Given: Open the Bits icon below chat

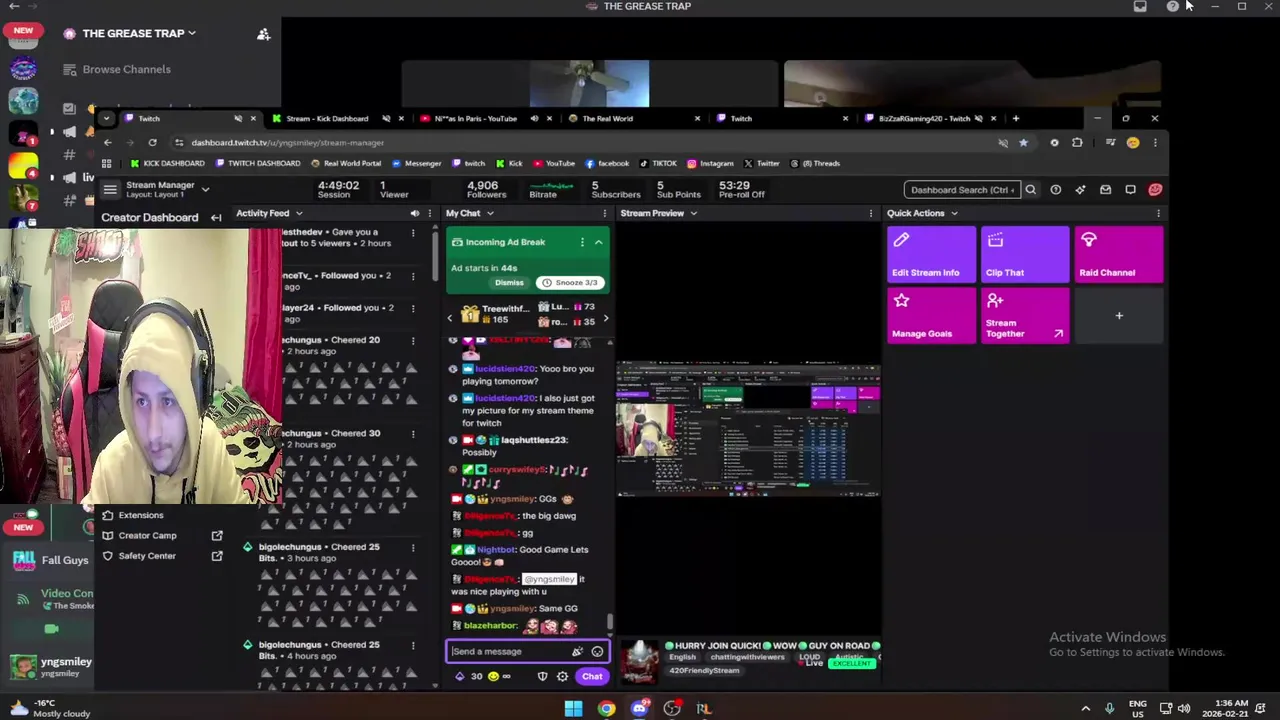Looking at the screenshot, I should [459, 676].
